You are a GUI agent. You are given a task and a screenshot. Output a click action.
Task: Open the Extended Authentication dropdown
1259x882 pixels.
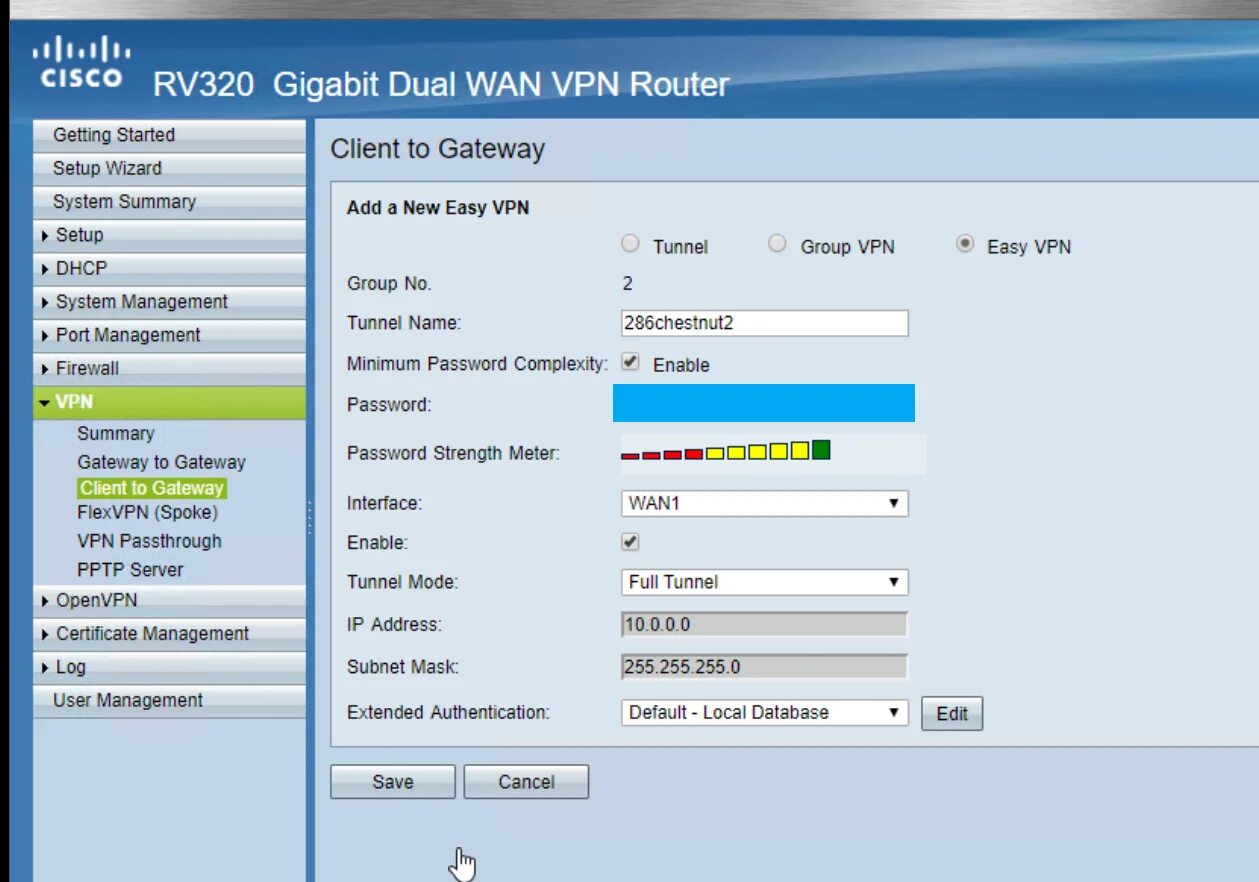pos(764,713)
